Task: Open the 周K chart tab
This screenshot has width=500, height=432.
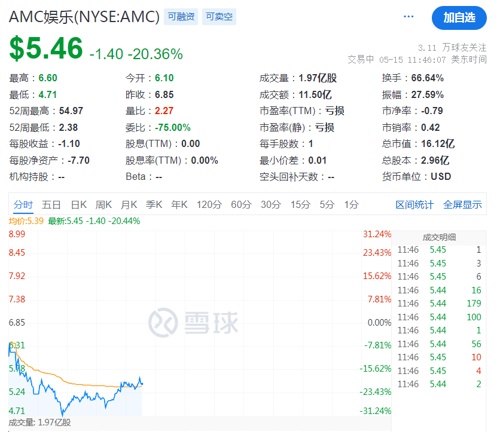Action: tap(104, 204)
